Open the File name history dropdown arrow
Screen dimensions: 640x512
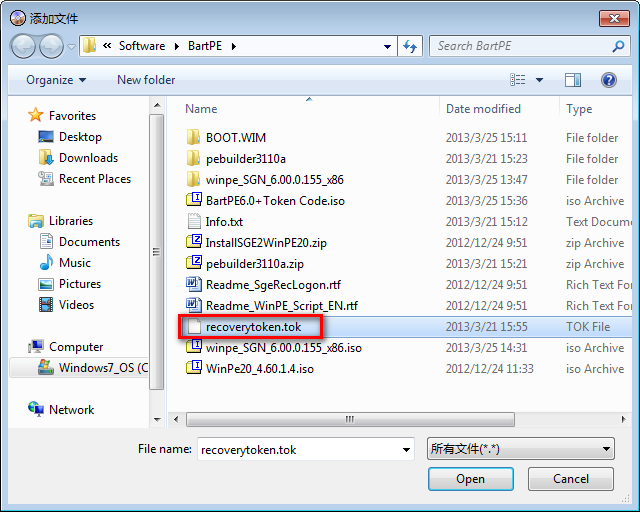(405, 449)
